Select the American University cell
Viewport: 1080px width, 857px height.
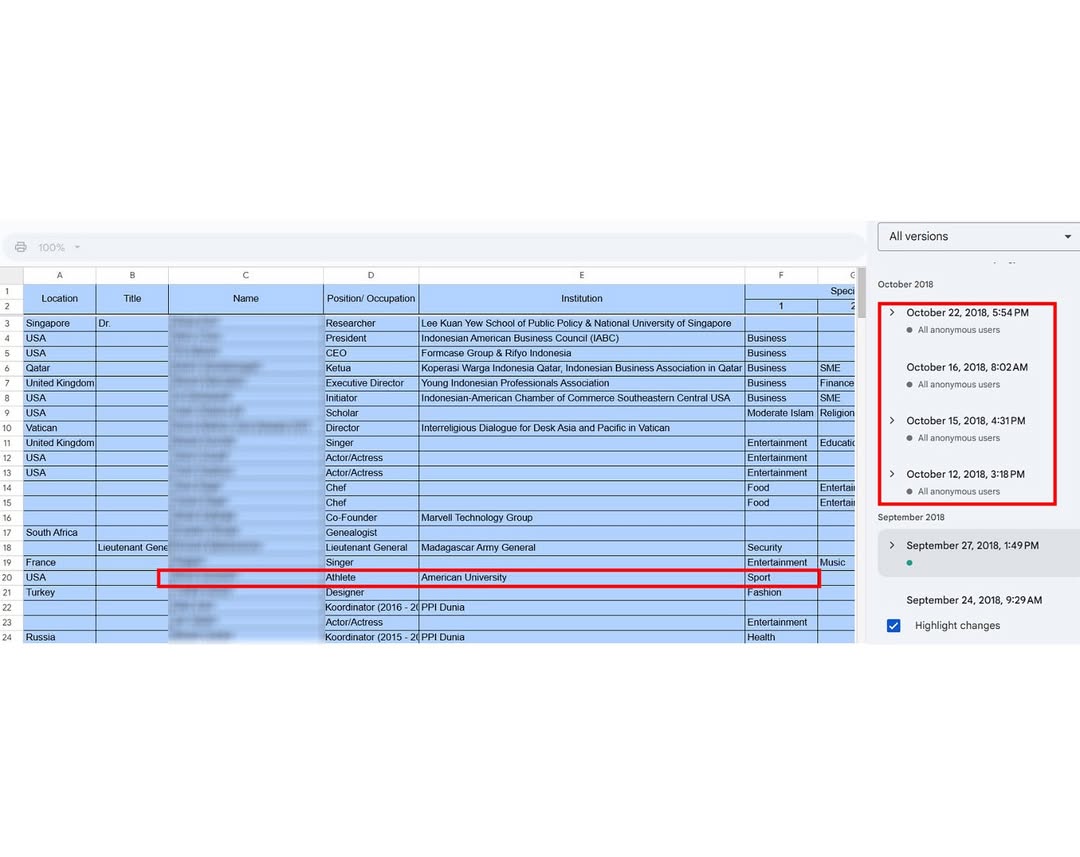click(x=580, y=578)
